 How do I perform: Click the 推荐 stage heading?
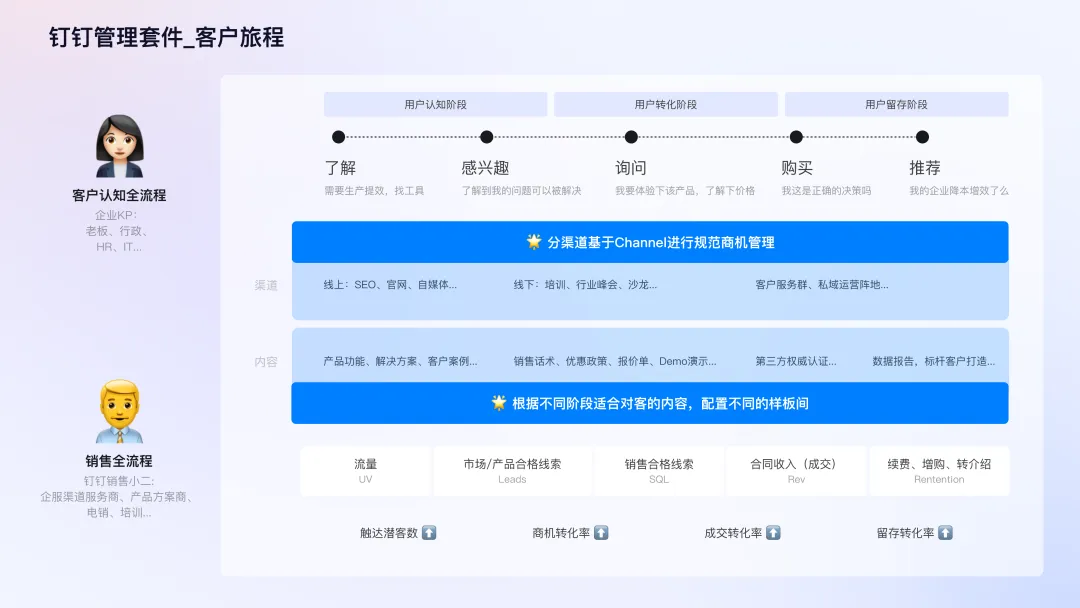pos(925,168)
